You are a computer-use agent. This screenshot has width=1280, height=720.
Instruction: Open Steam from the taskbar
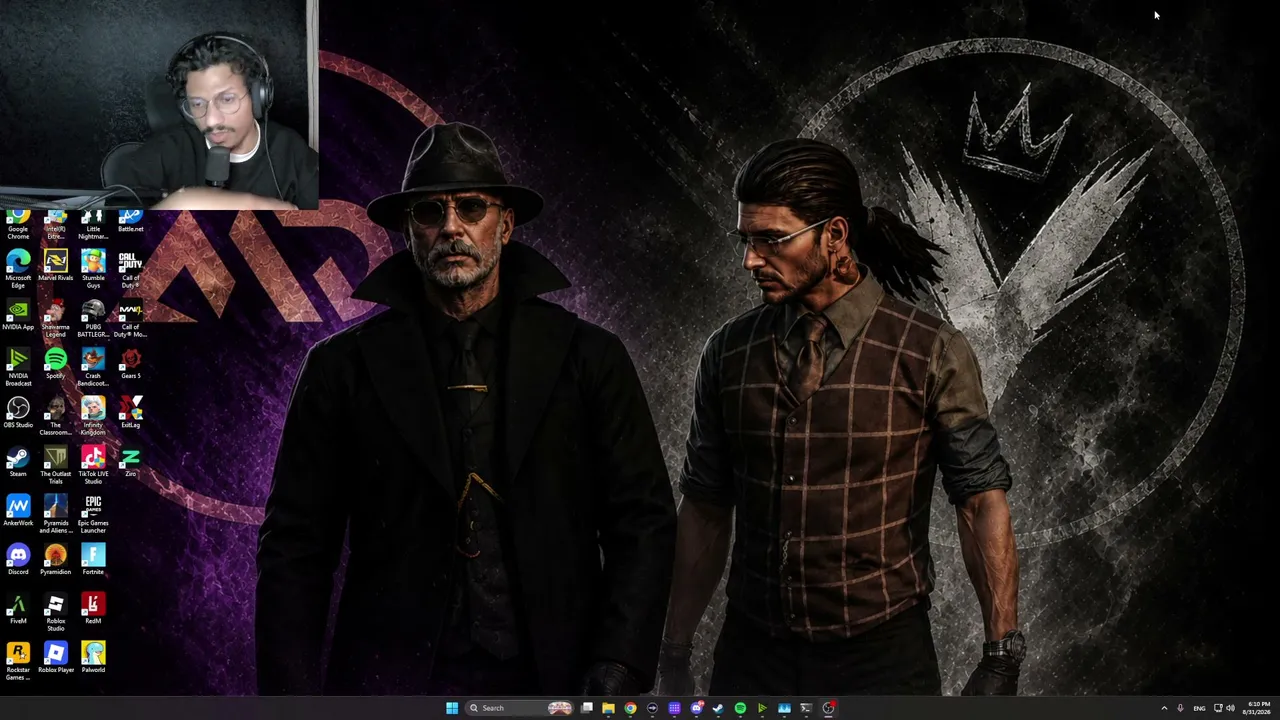click(718, 708)
